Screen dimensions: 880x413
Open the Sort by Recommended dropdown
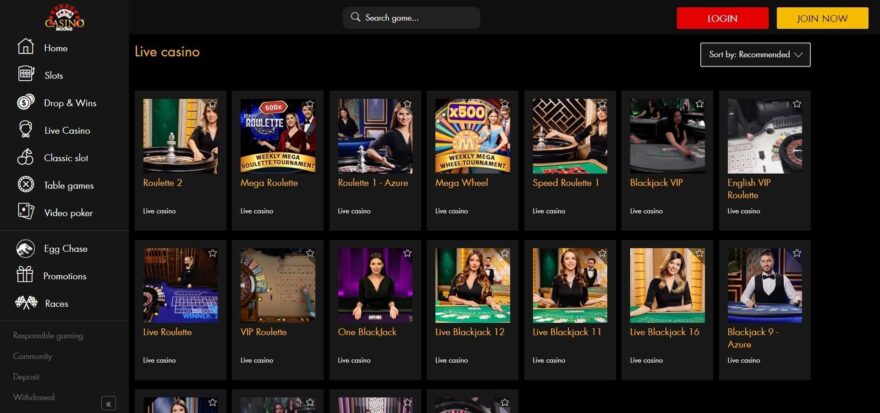pos(755,54)
